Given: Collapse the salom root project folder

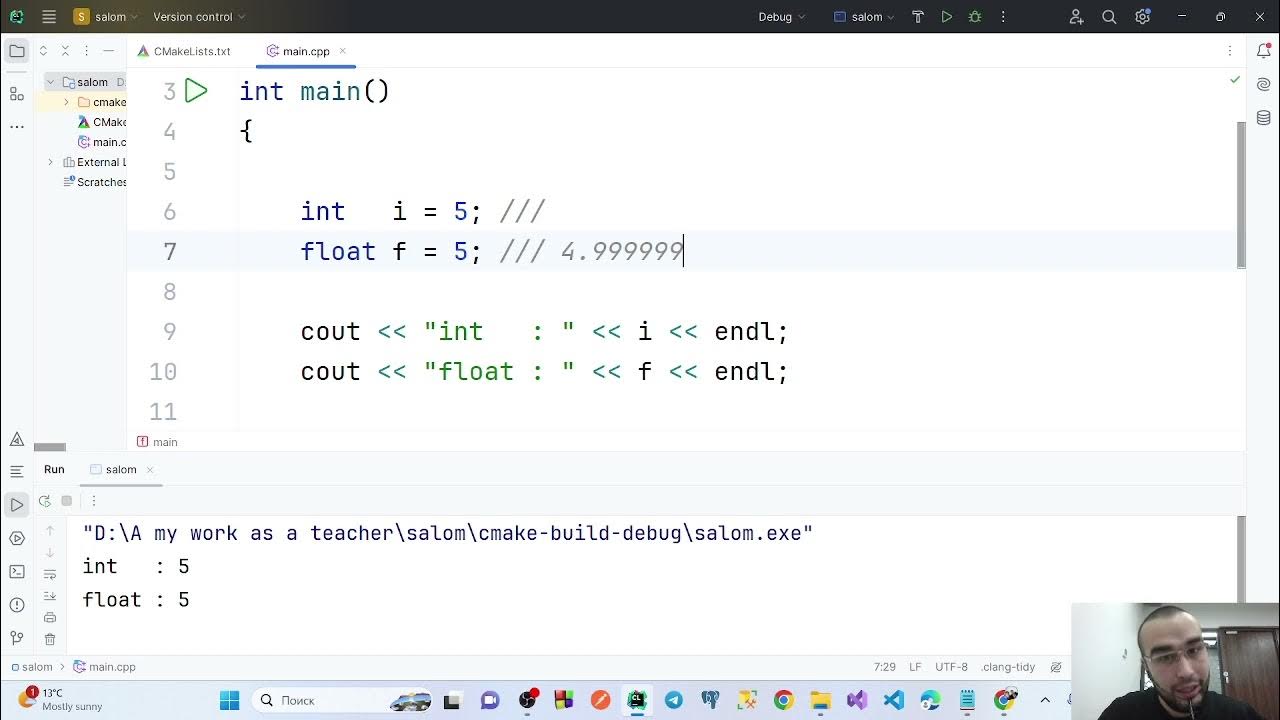Looking at the screenshot, I should pos(50,82).
